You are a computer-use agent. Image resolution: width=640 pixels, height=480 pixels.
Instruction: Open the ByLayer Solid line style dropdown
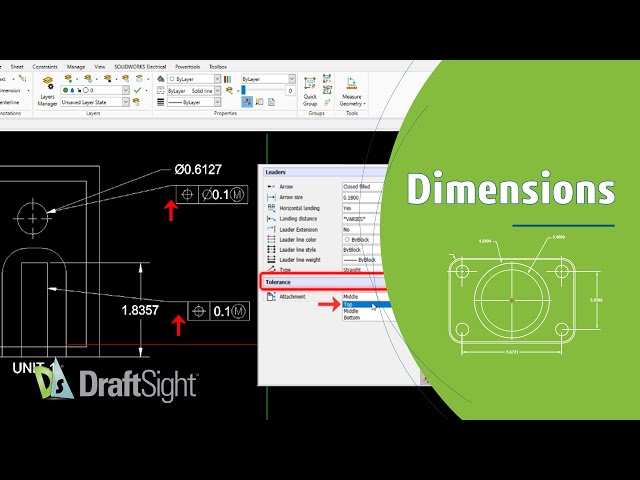tap(194, 91)
